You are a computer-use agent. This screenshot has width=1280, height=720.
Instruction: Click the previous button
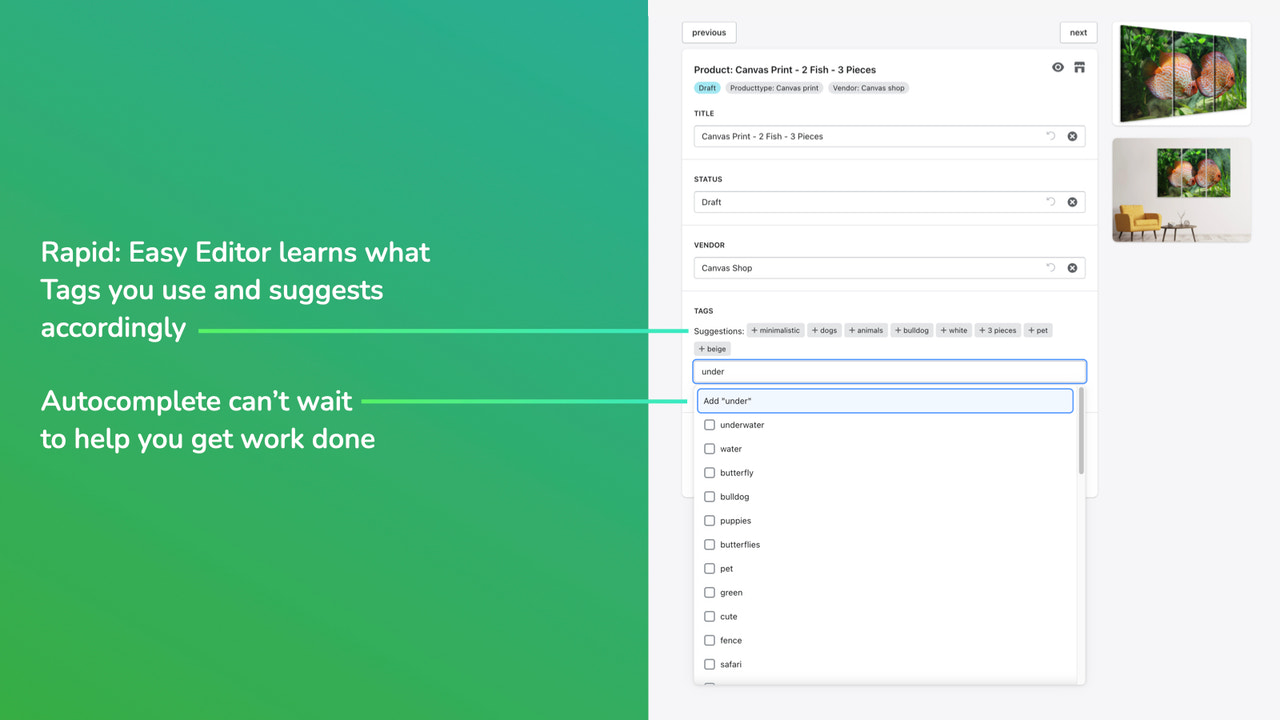[x=708, y=32]
